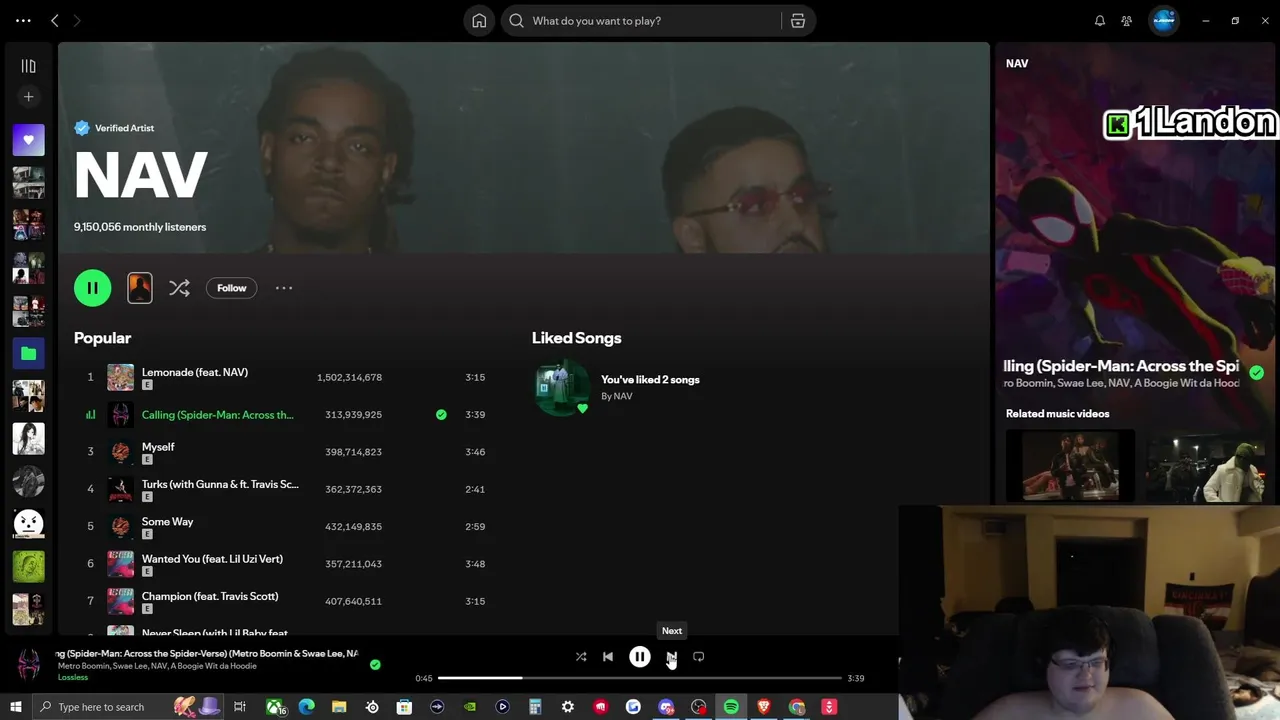Open Task View in the taskbar
The image size is (1280, 720).
[240, 707]
